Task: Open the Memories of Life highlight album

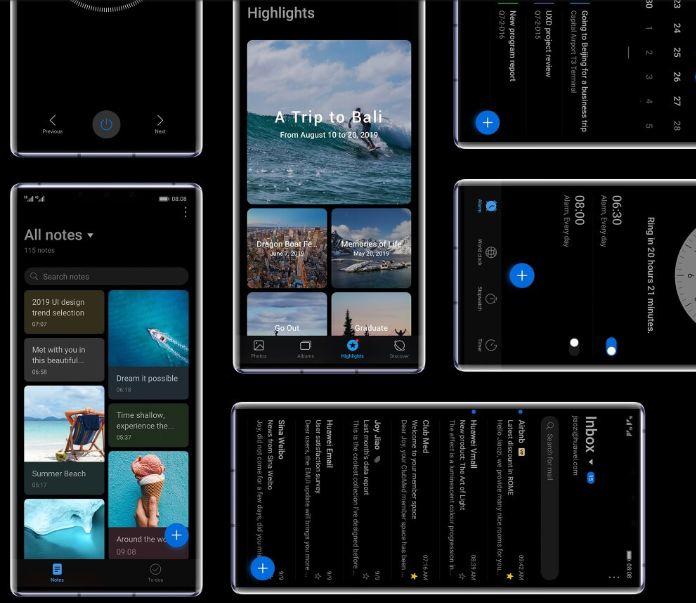Action: [x=371, y=248]
